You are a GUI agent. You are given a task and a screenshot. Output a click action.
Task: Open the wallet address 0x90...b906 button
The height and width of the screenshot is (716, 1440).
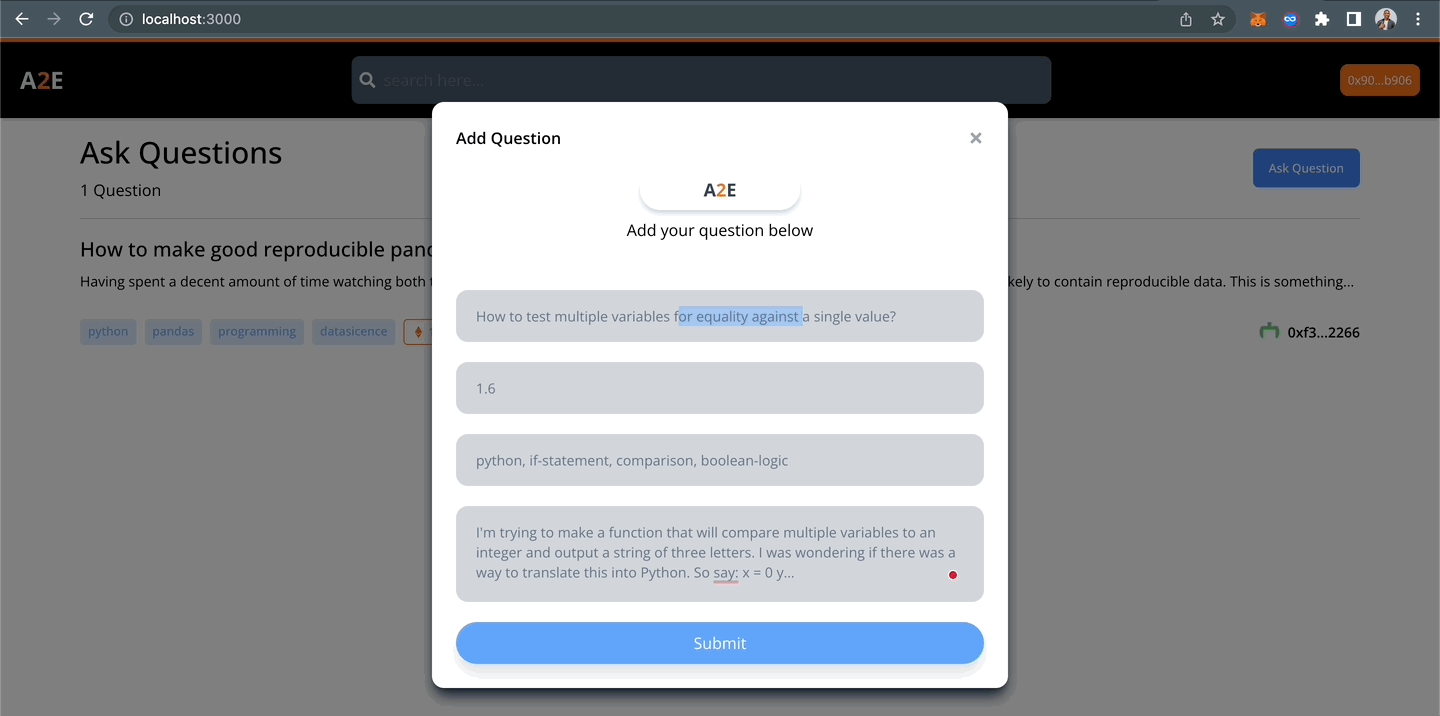point(1379,80)
